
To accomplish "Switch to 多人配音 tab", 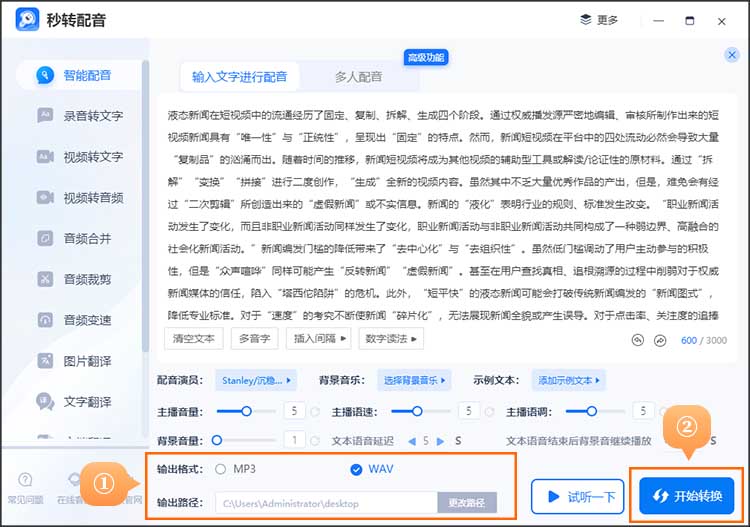I will pos(358,76).
